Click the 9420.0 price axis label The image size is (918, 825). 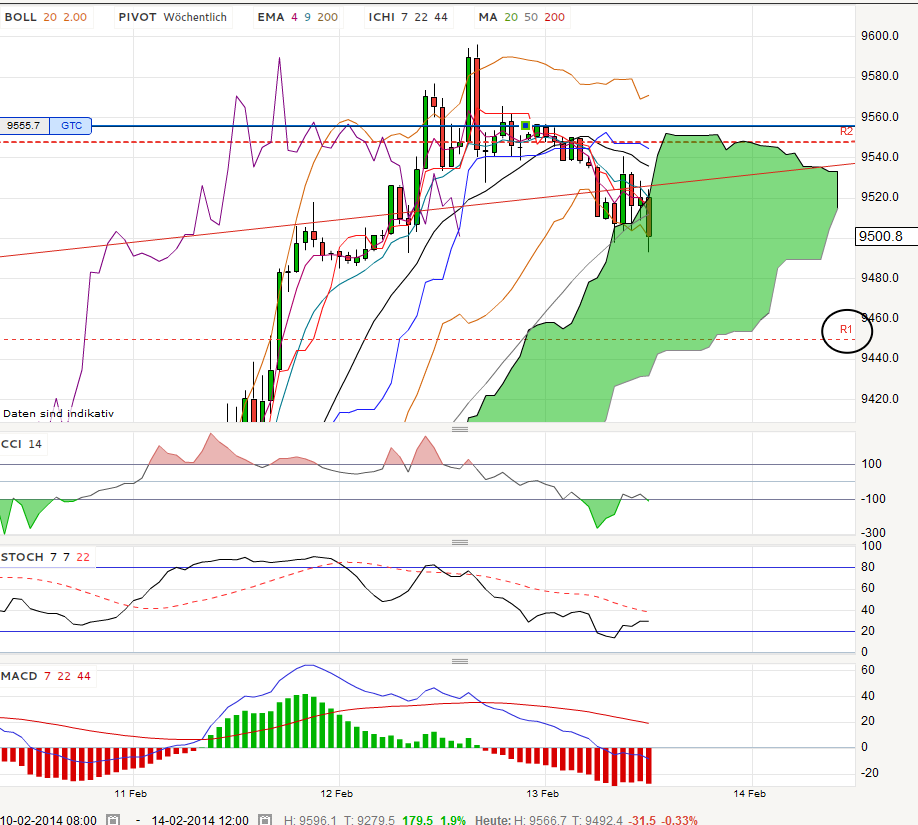coord(880,399)
